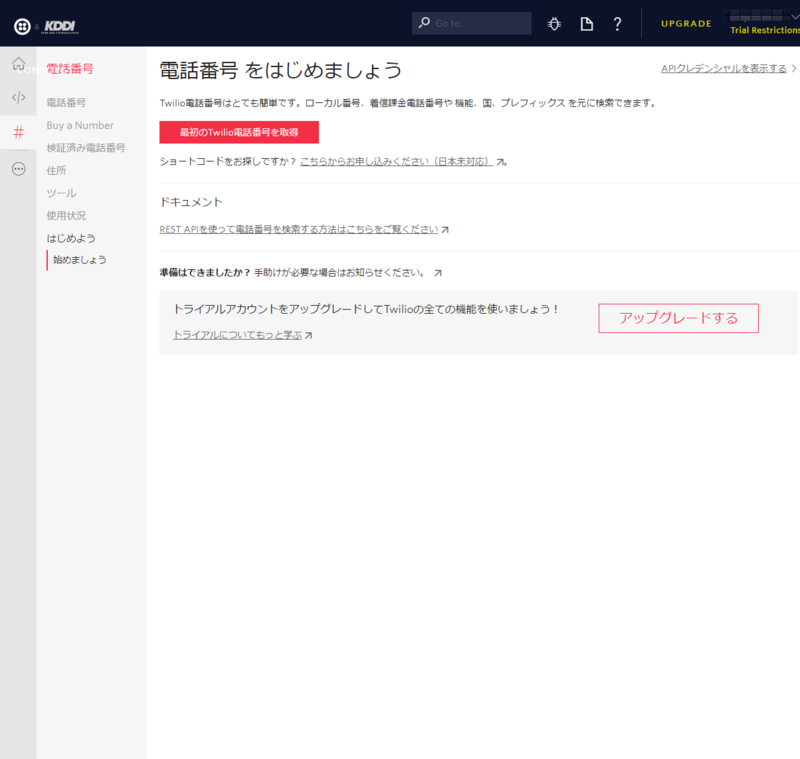
Task: Open 電話番号 sidebar menu item
Action: tap(66, 103)
